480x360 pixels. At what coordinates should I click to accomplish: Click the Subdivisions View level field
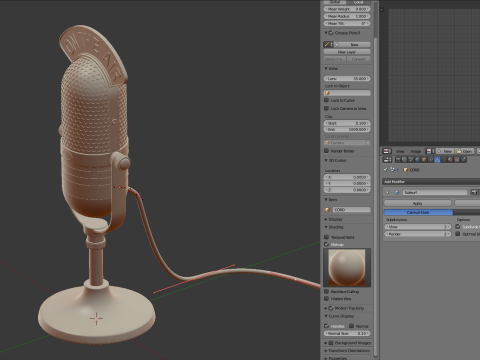tap(418, 227)
